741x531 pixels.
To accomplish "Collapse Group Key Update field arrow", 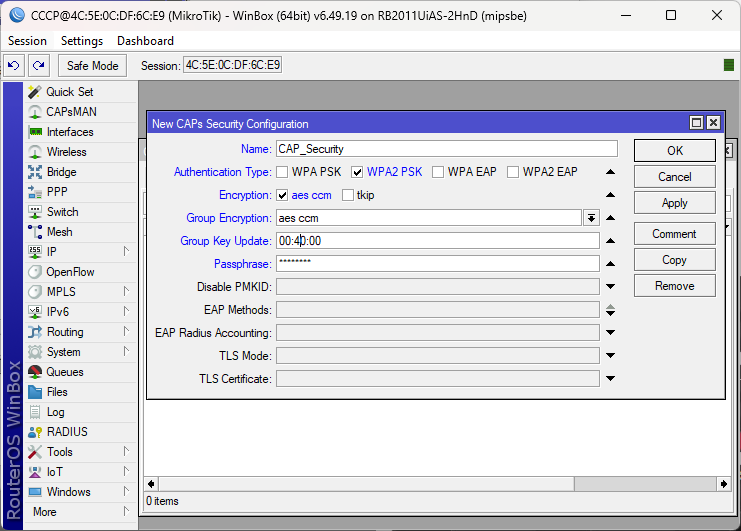I will coord(611,241).
